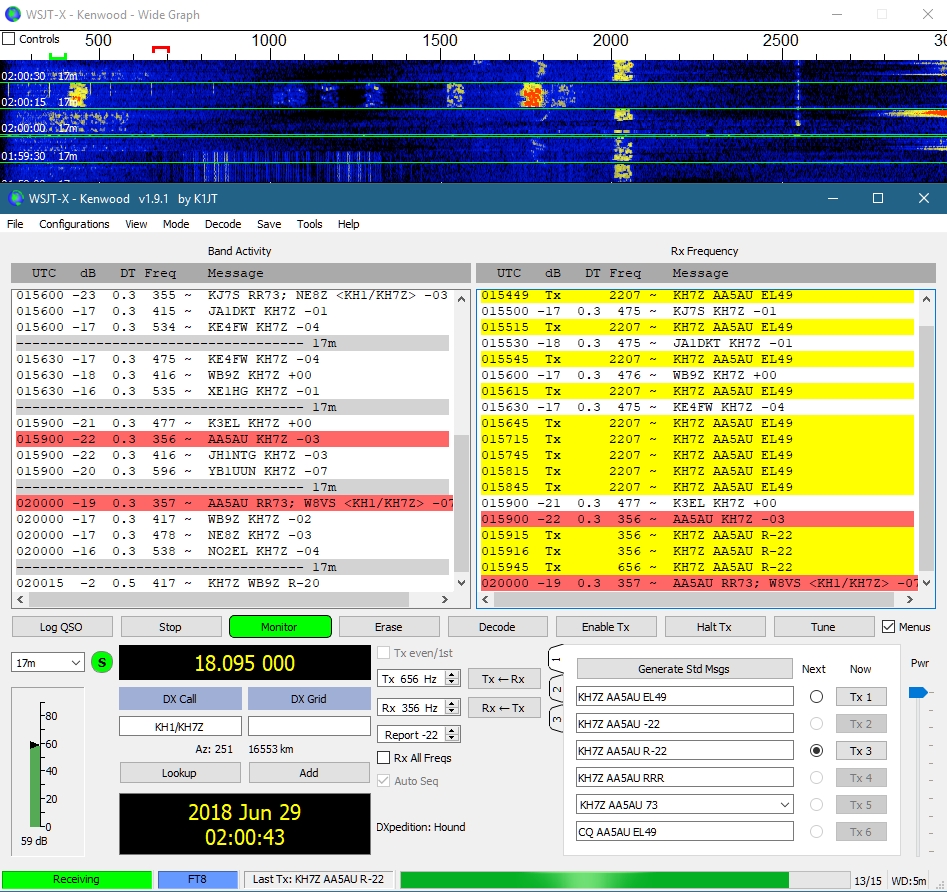Open the Tools menu

309,224
